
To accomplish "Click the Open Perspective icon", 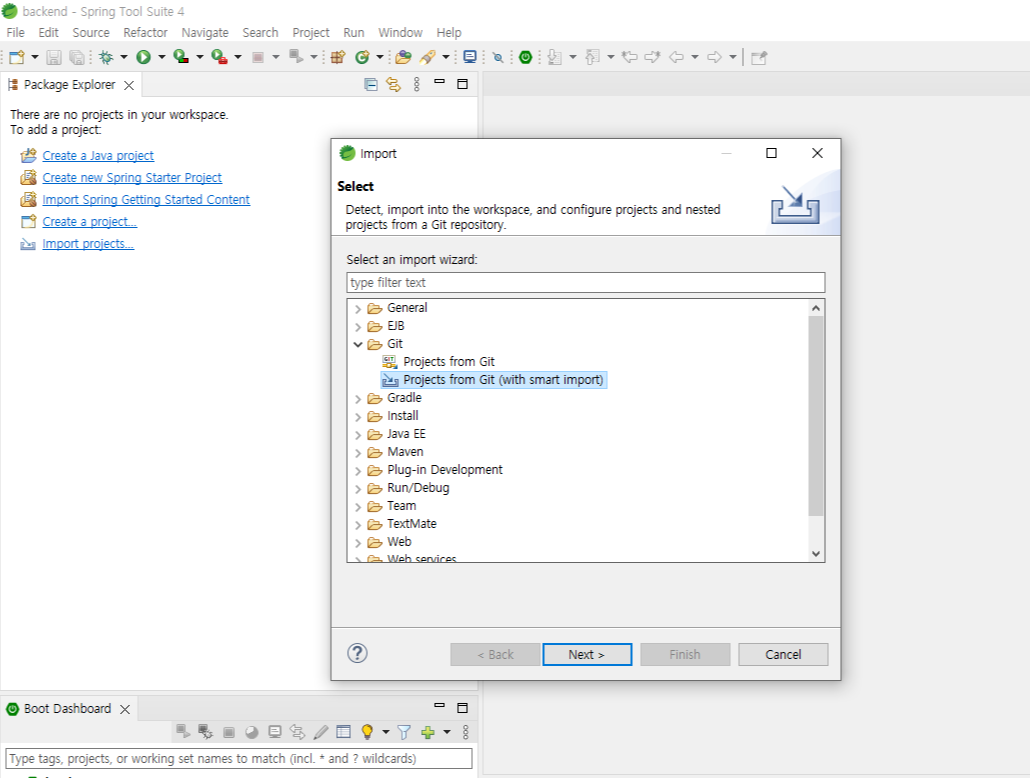I will click(x=759, y=58).
